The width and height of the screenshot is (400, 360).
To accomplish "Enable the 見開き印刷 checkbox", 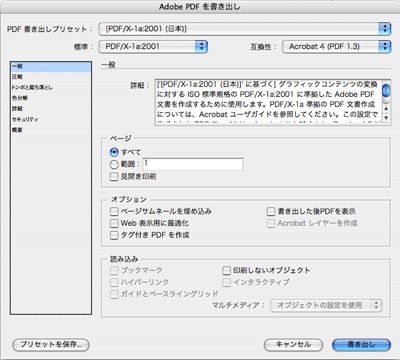I will (114, 177).
